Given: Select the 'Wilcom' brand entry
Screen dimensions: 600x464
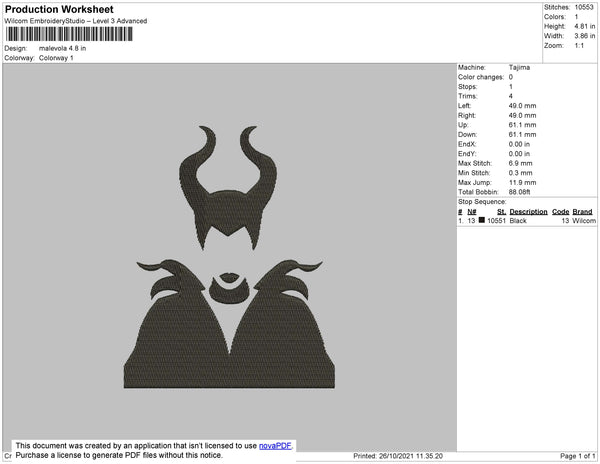Looking at the screenshot, I should click(x=584, y=221).
